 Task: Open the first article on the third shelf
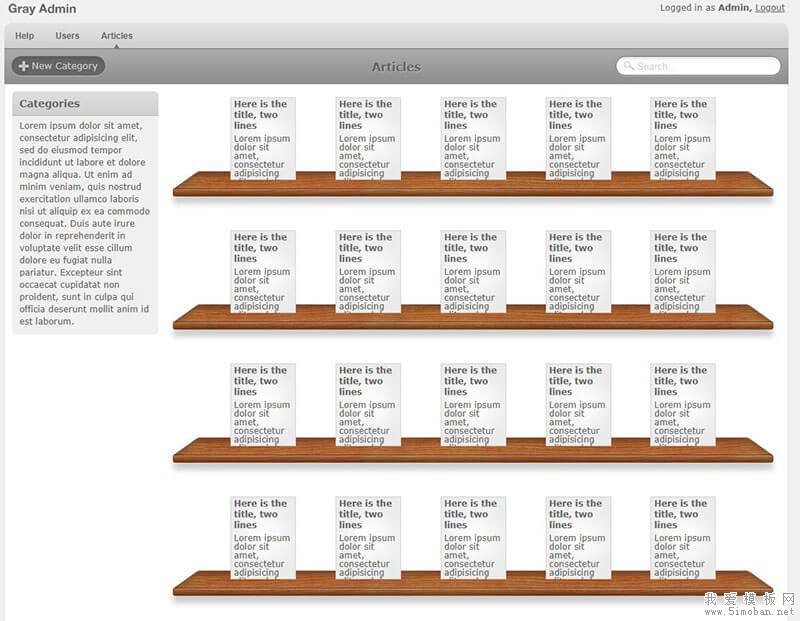click(263, 404)
